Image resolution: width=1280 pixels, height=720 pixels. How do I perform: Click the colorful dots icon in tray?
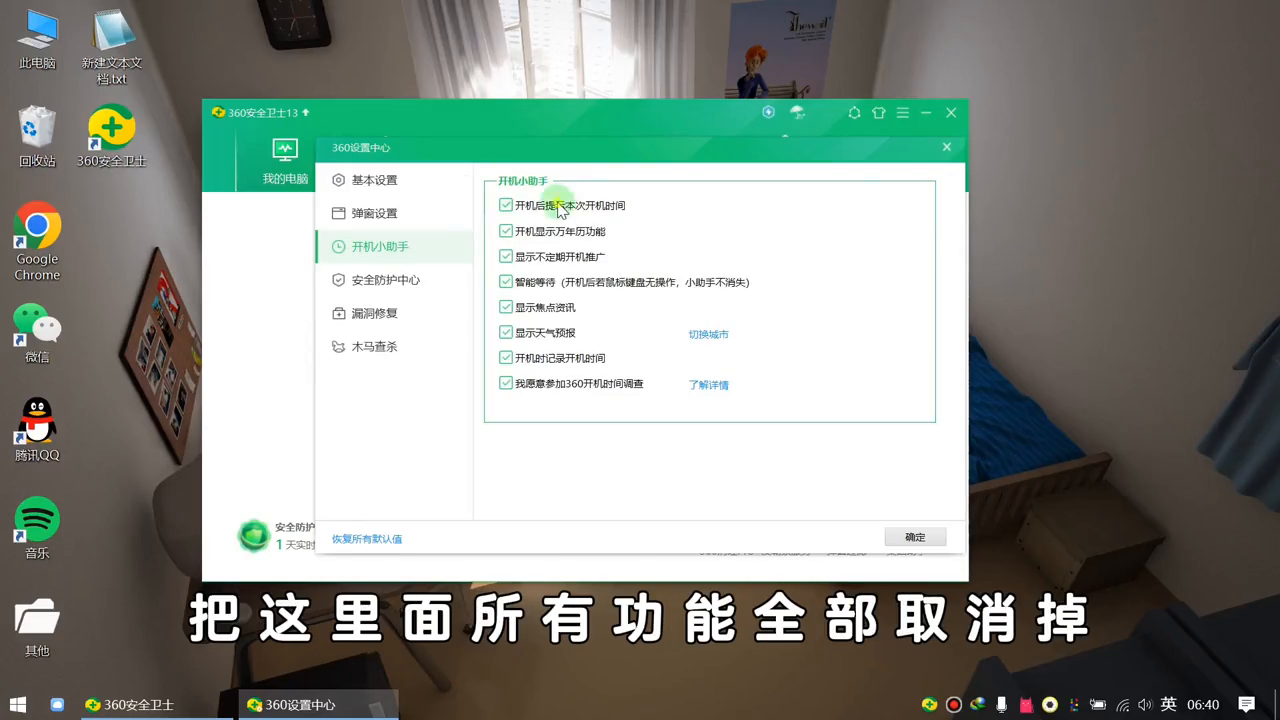(x=1074, y=705)
